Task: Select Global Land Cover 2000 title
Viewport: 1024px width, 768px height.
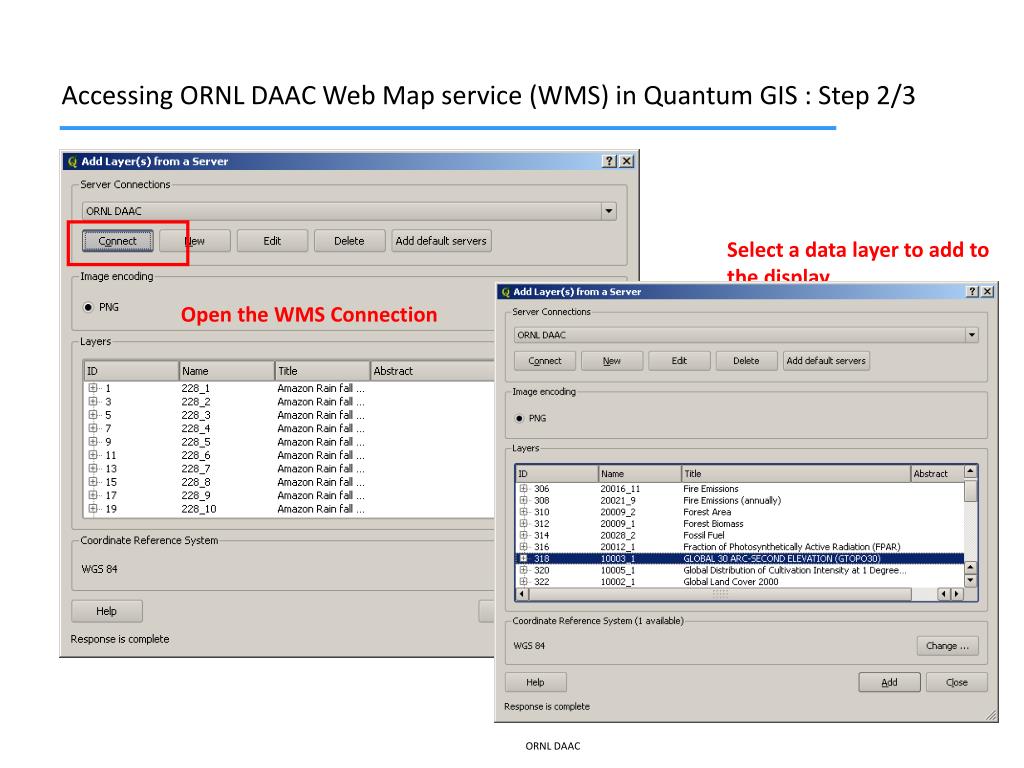Action: (731, 581)
